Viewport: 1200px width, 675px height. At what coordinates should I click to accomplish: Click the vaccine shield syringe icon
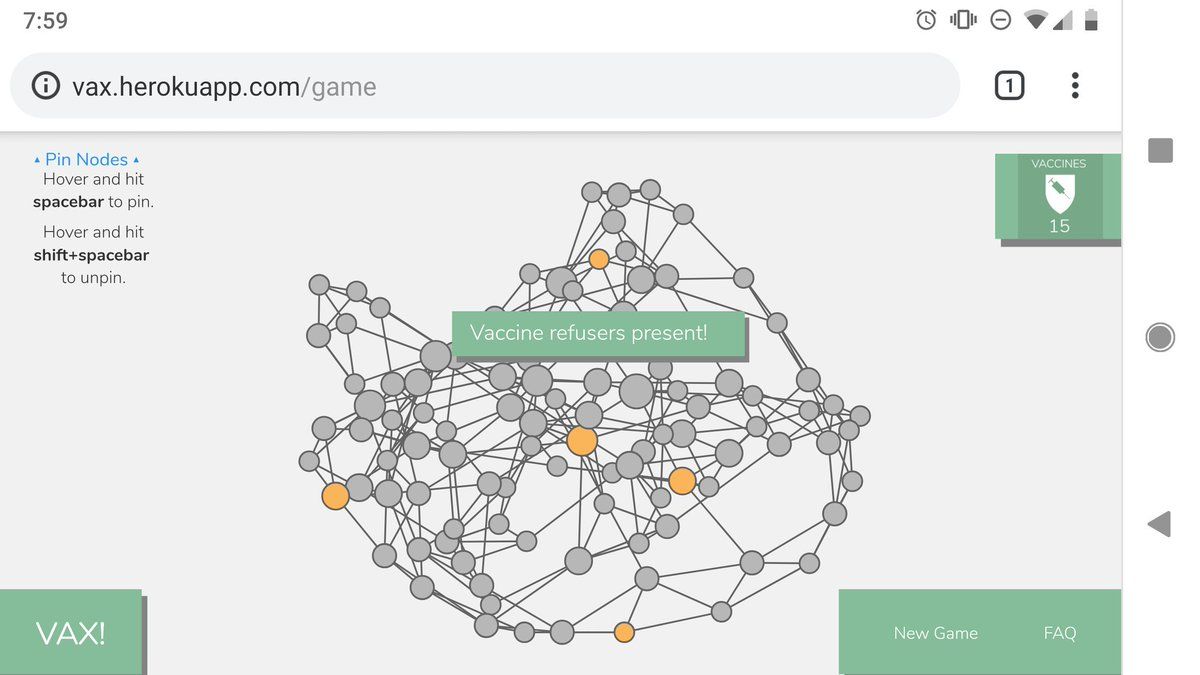tap(1059, 192)
